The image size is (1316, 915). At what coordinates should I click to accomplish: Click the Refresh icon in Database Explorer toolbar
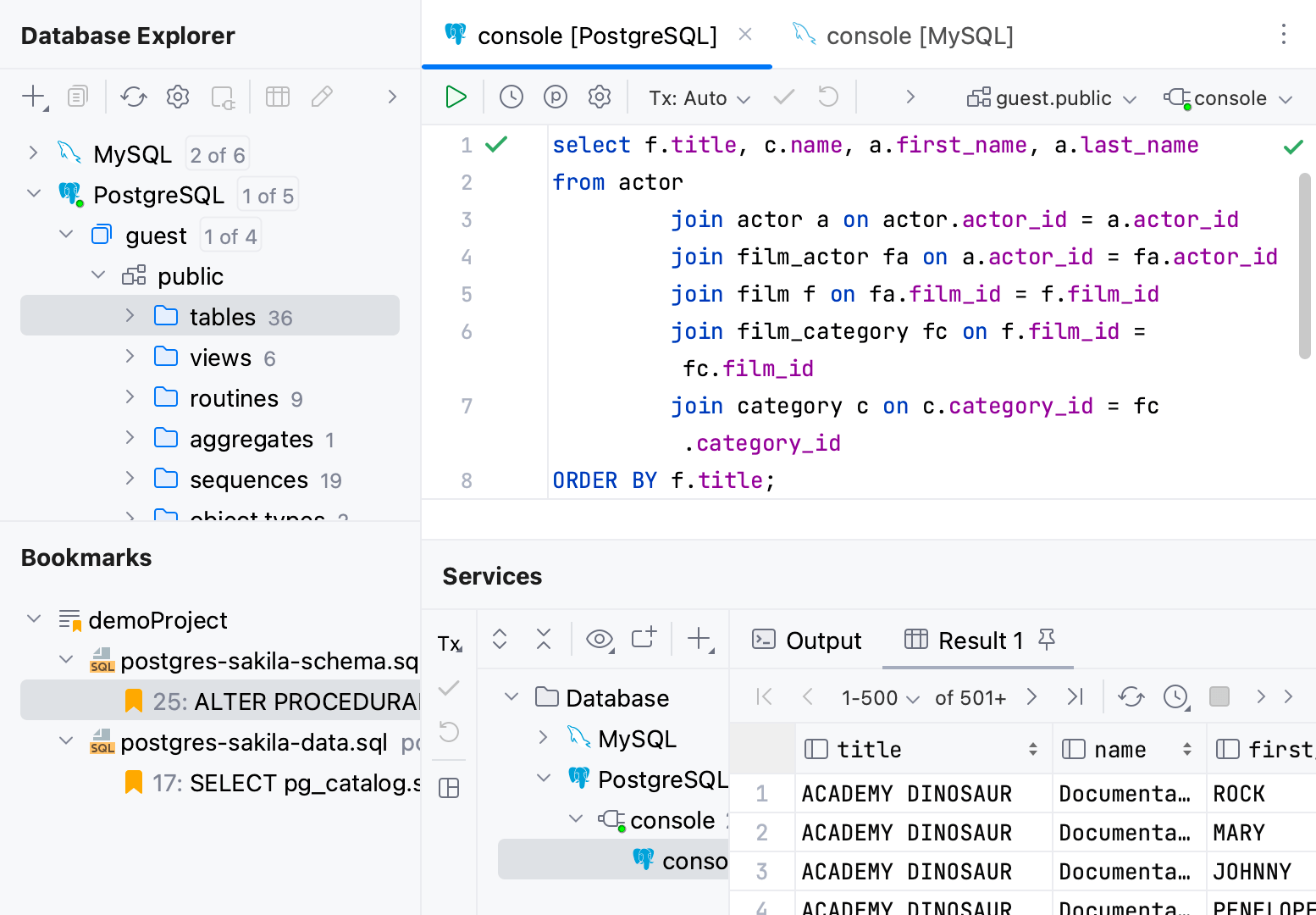coord(134,97)
